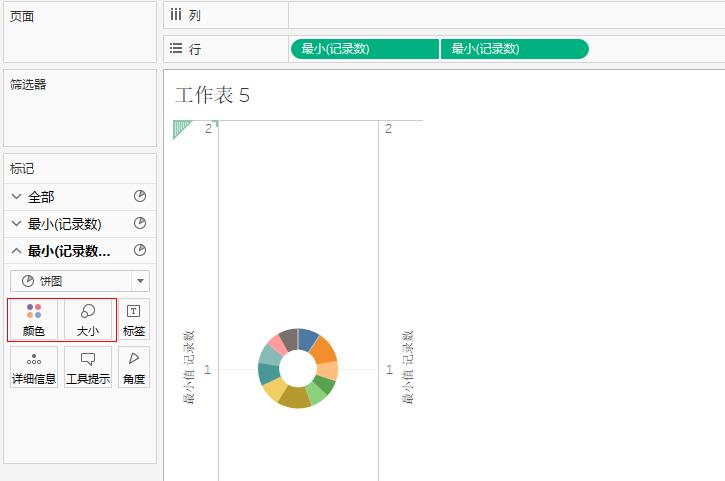The image size is (725, 481).
Task: Click the pie icon beside 全部
Action: point(140,197)
